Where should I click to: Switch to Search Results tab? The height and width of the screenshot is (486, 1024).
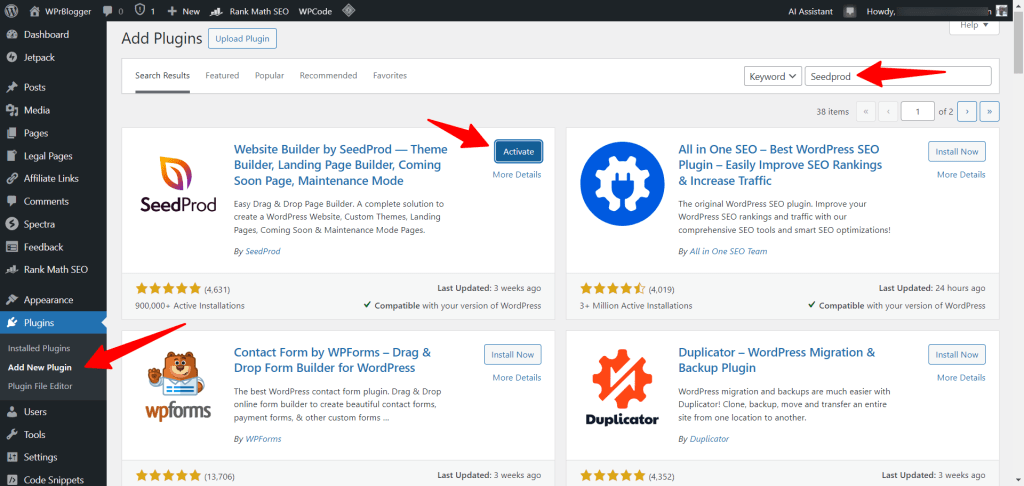(x=163, y=76)
